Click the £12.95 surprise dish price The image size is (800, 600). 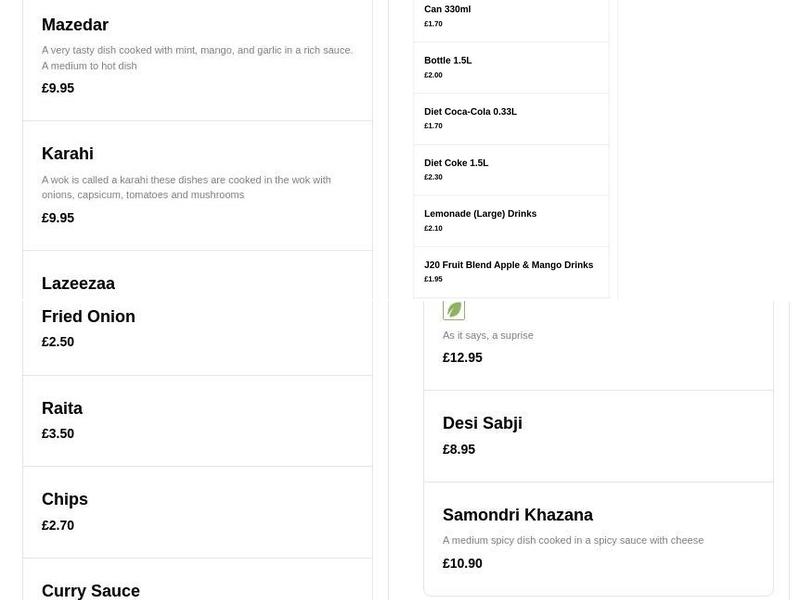coord(462,358)
